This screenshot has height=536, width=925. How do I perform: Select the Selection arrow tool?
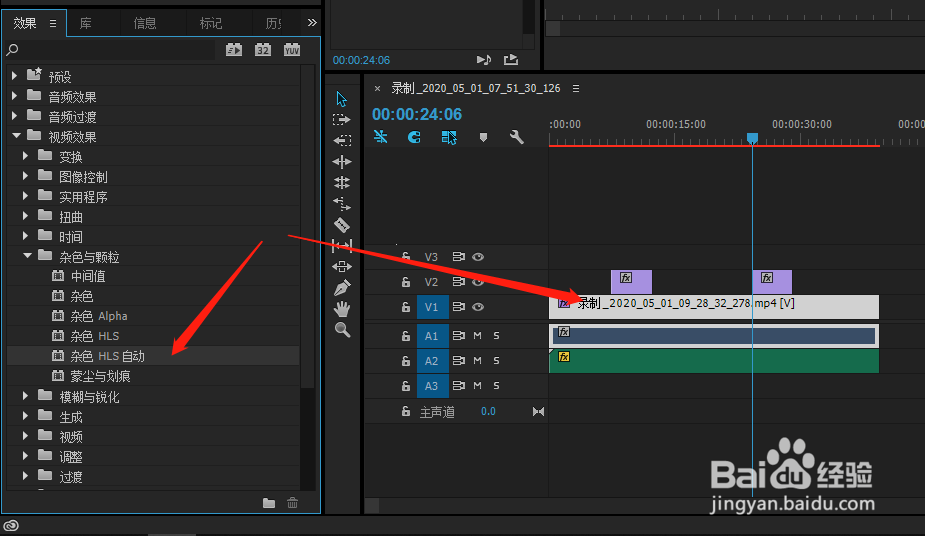(342, 99)
